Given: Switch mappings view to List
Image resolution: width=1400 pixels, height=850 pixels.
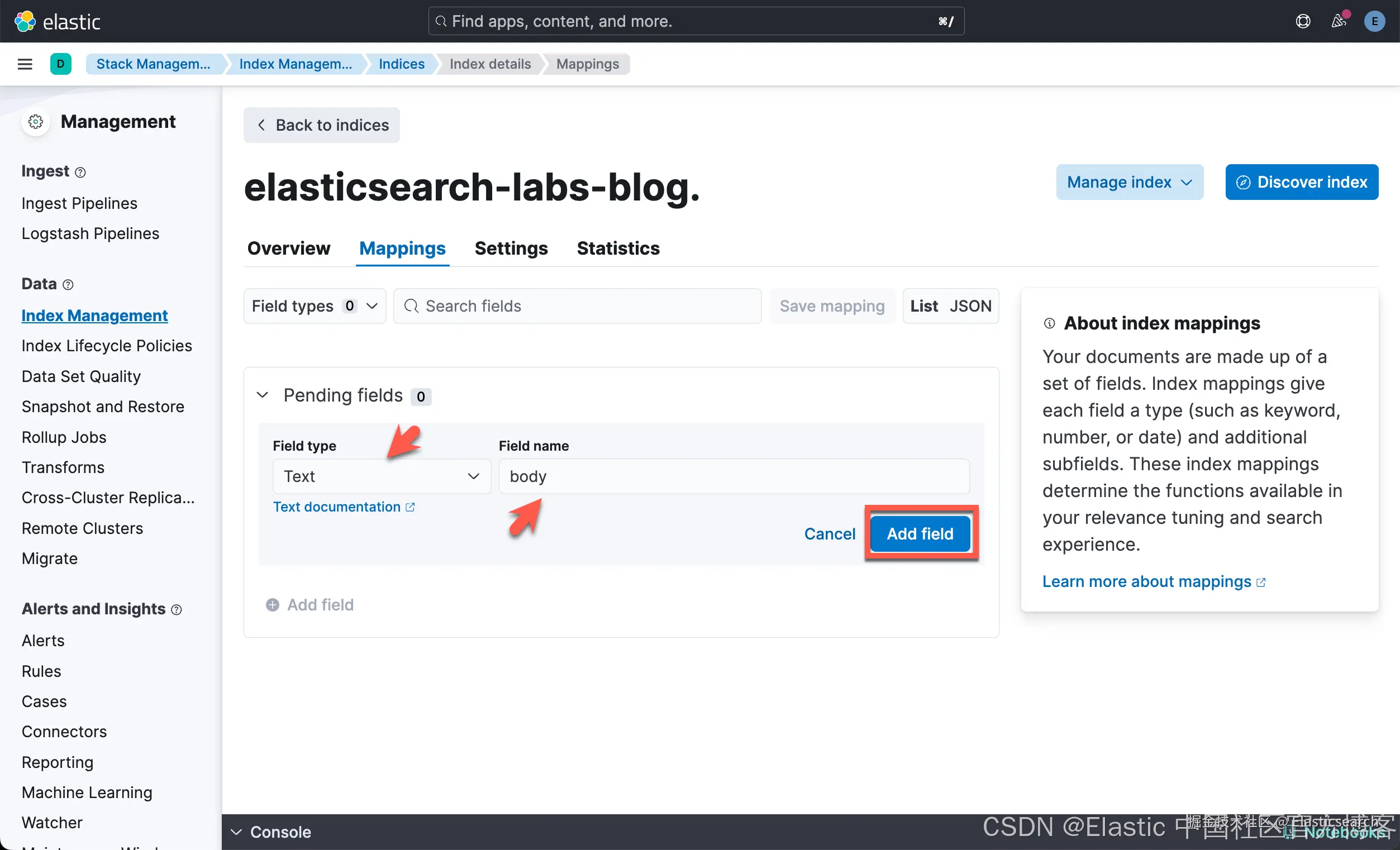Looking at the screenshot, I should click(x=924, y=306).
